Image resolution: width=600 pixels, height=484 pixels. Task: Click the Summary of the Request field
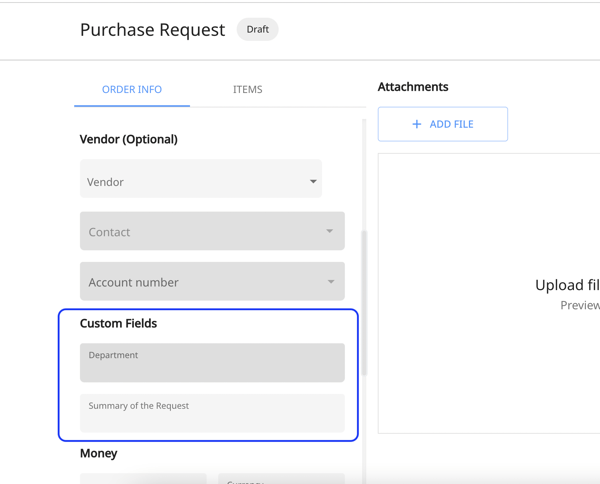click(x=212, y=413)
